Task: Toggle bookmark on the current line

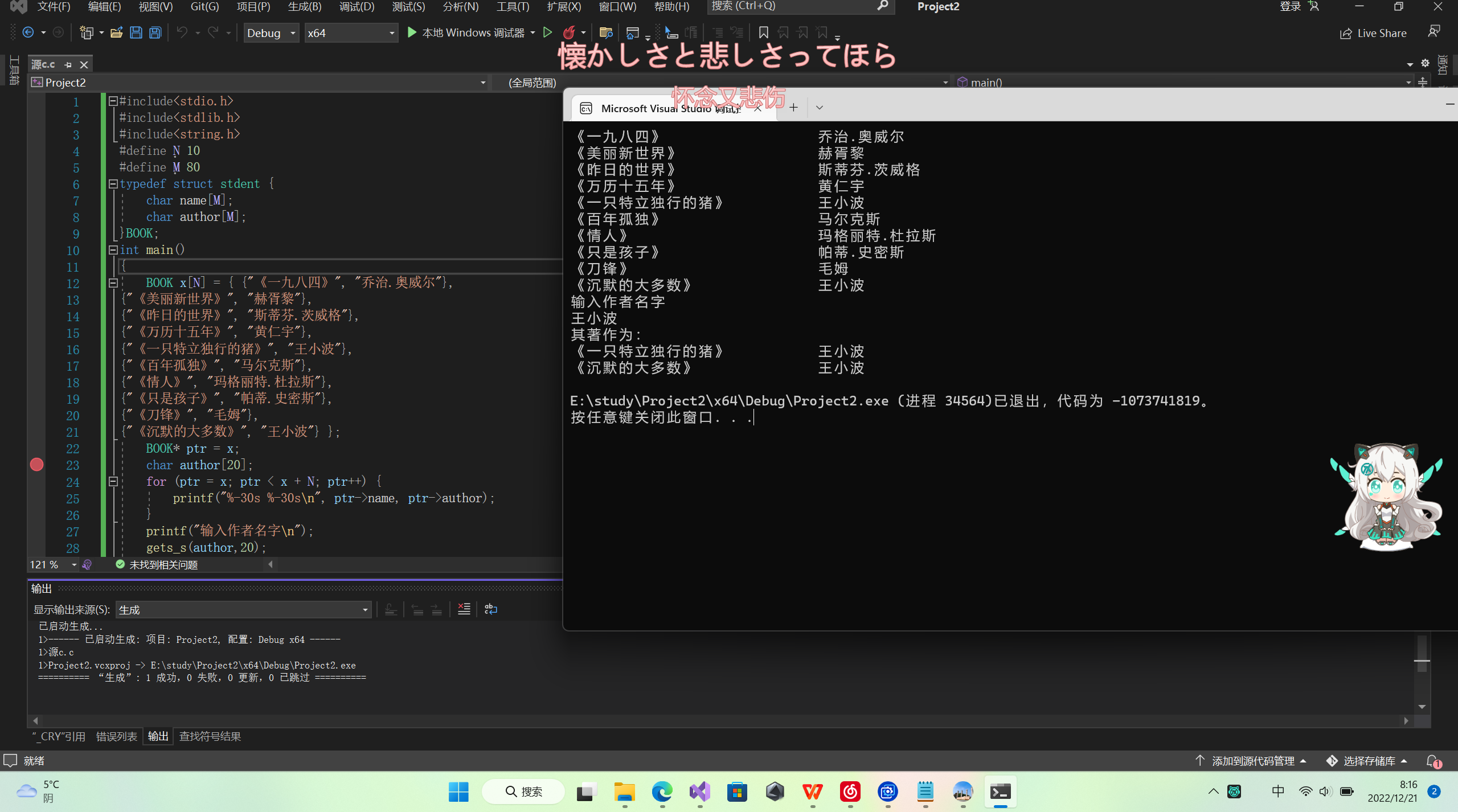Action: coord(764,32)
